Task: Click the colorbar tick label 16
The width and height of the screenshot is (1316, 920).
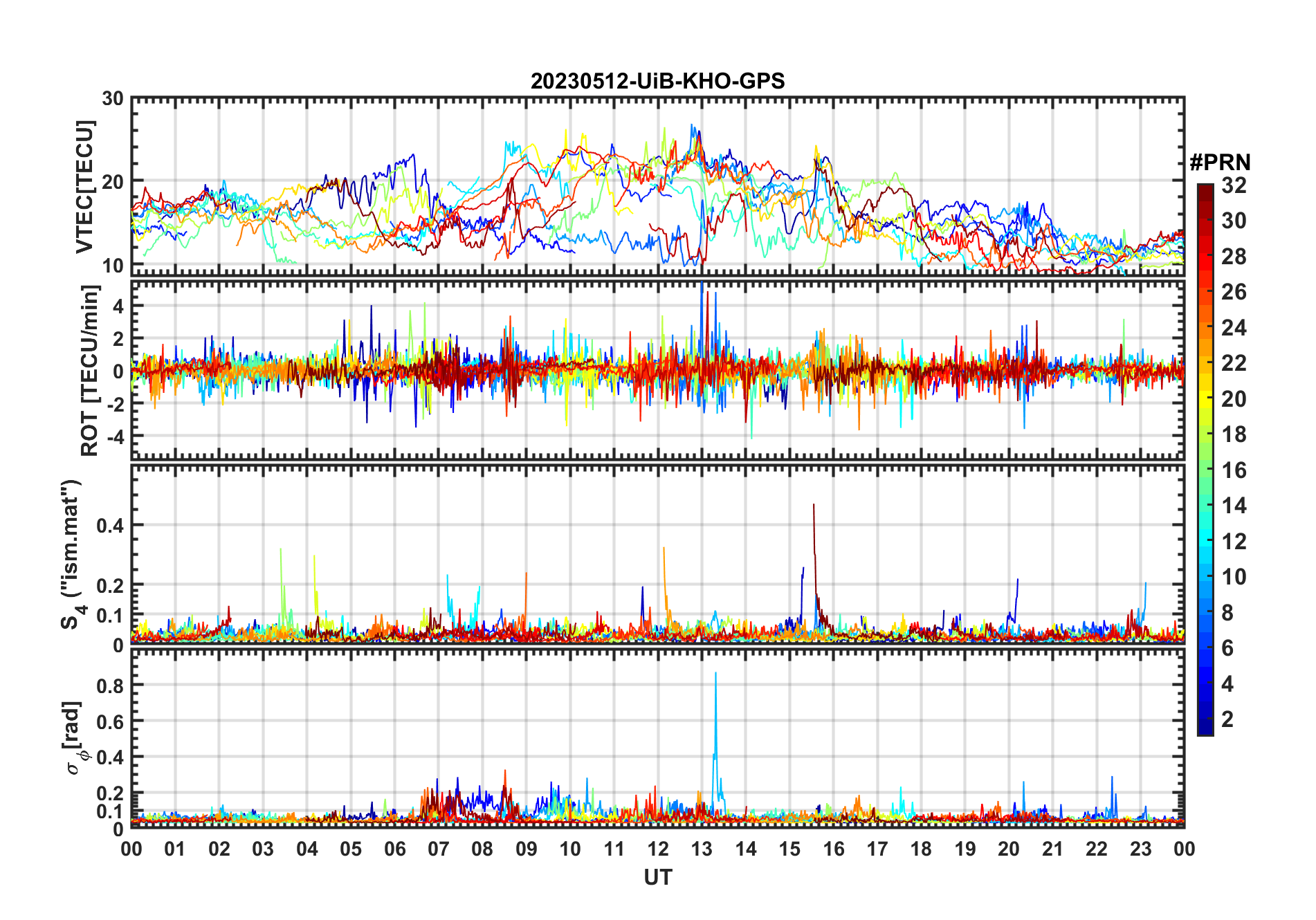Action: 1234,470
